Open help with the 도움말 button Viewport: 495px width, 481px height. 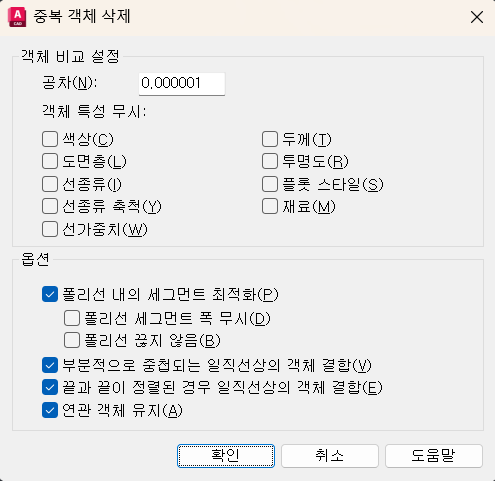[x=434, y=456]
